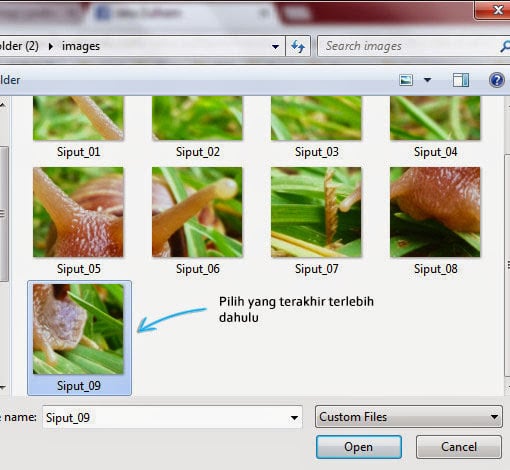Image resolution: width=510 pixels, height=470 pixels.
Task: Click in the Search images field
Action: click(x=408, y=46)
